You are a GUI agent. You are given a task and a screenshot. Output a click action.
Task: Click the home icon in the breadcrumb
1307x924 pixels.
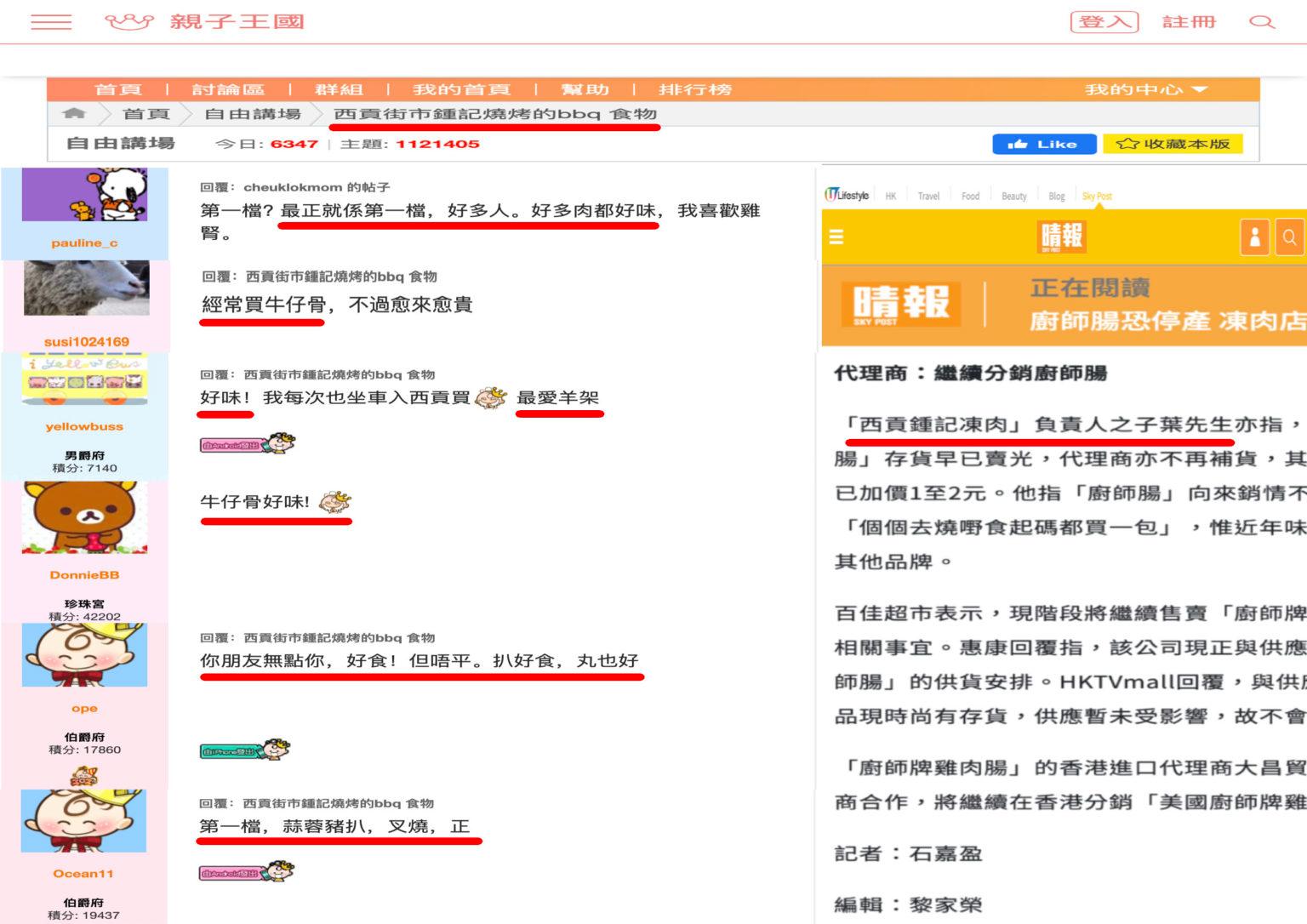(x=73, y=113)
